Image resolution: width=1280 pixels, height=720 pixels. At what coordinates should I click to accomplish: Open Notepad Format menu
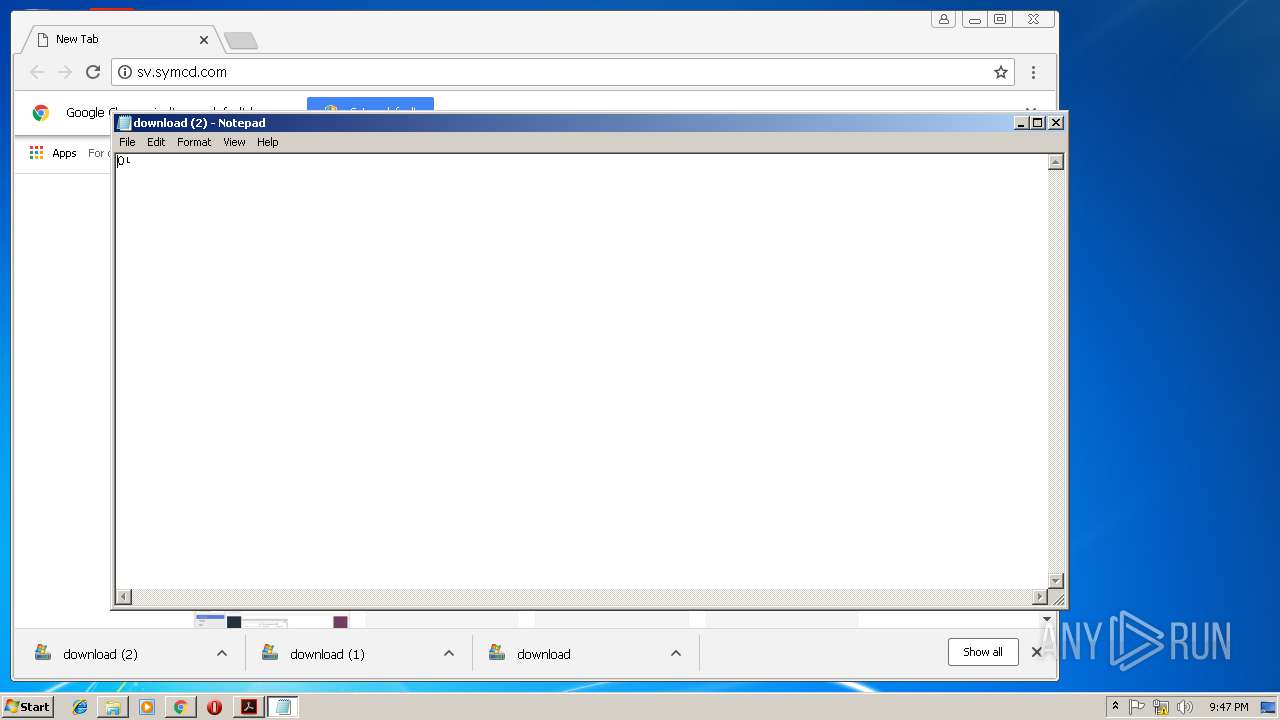click(194, 142)
